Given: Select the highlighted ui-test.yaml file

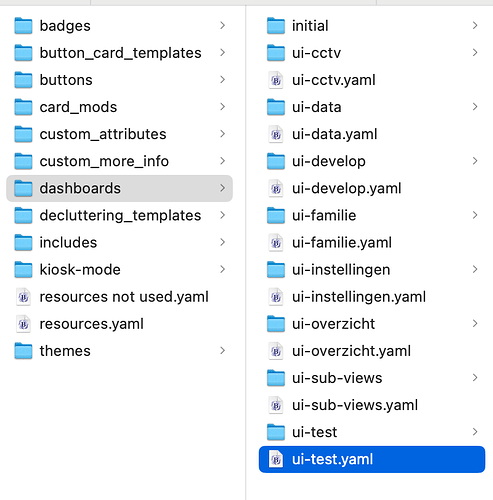Looking at the screenshot, I should (x=372, y=459).
